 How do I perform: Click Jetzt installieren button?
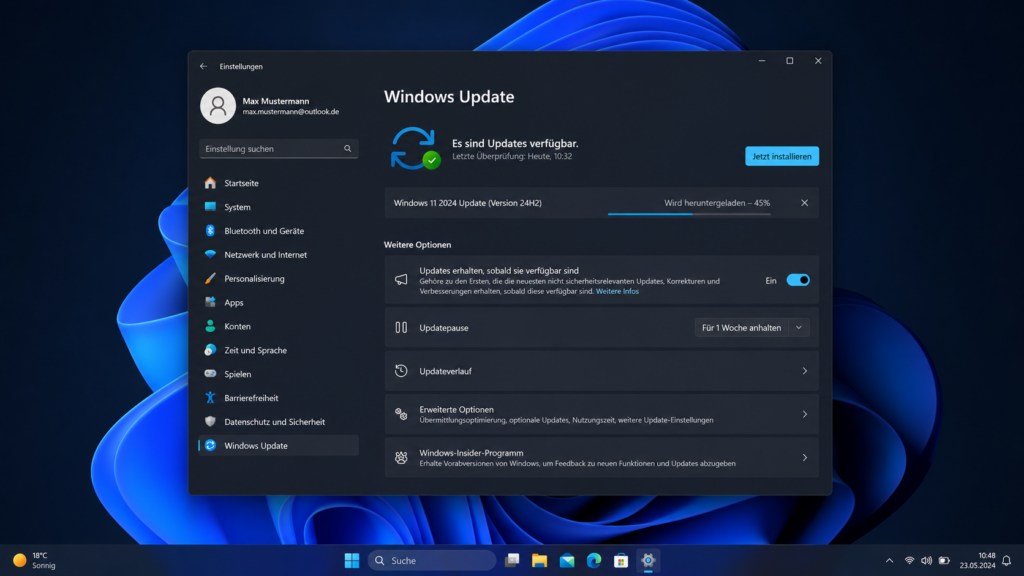(782, 156)
